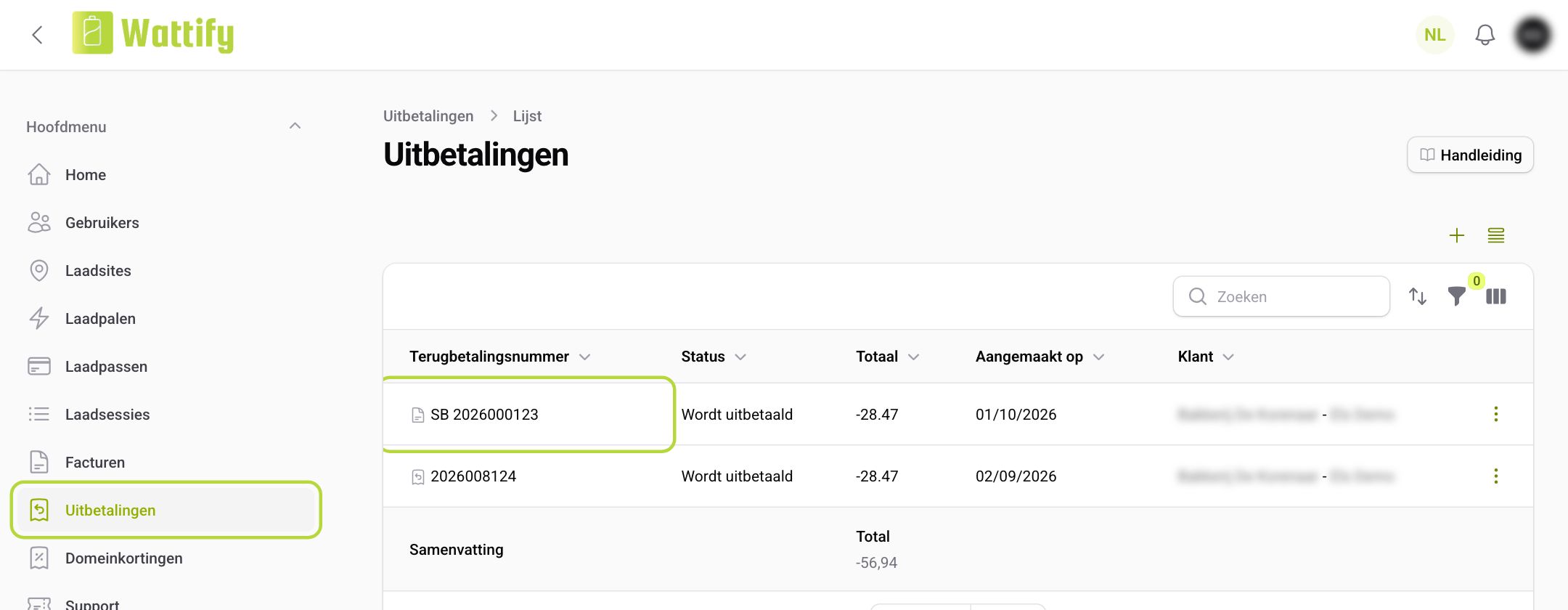The width and height of the screenshot is (1568, 610).
Task: Click the Lijst breadcrumb
Action: pyautogui.click(x=527, y=116)
